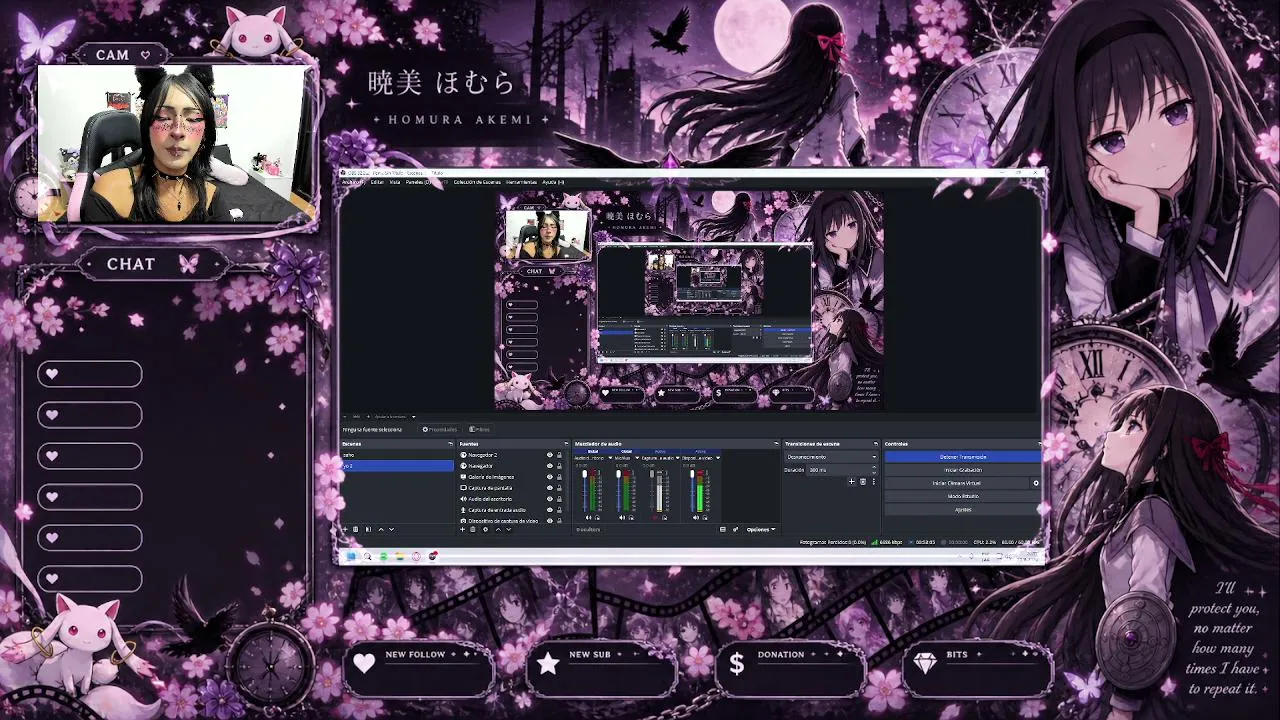Move the scene up in Escenas panel

coord(380,529)
